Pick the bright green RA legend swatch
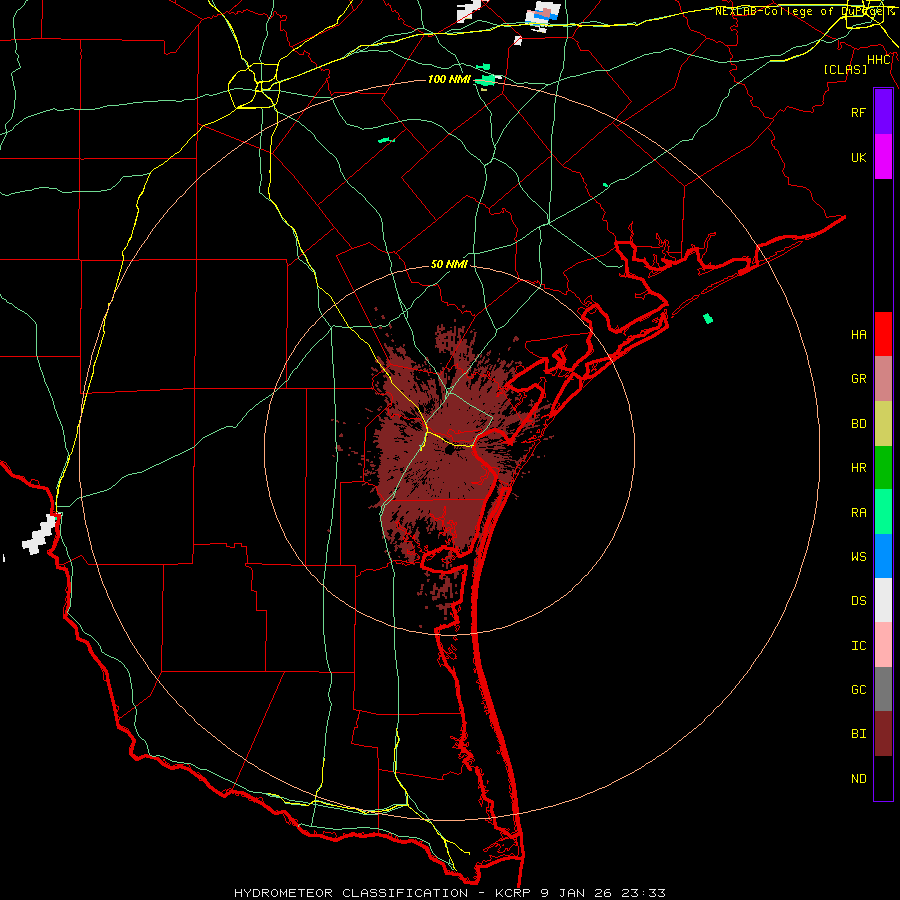The height and width of the screenshot is (900, 900). [x=883, y=512]
